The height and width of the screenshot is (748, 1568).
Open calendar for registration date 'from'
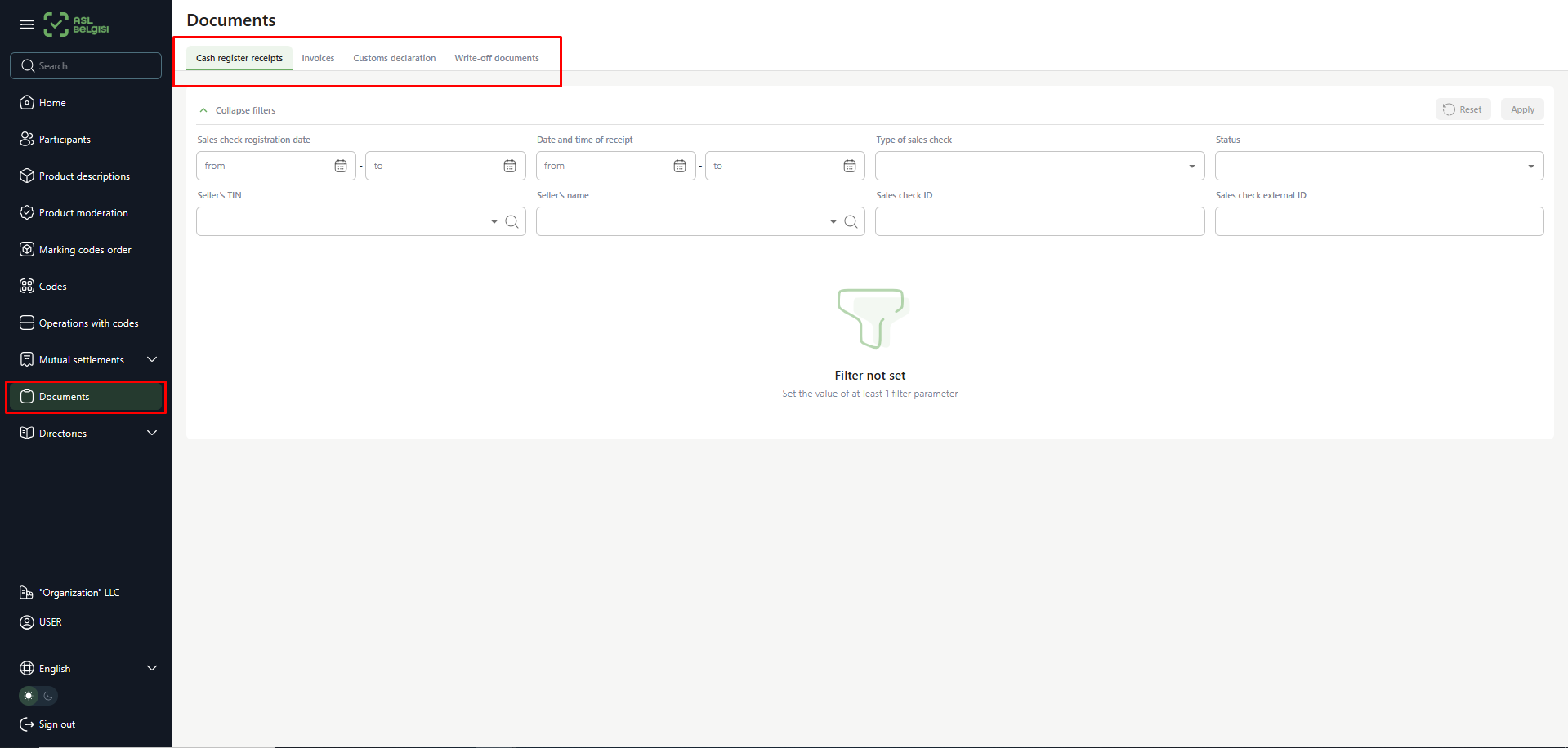(341, 166)
